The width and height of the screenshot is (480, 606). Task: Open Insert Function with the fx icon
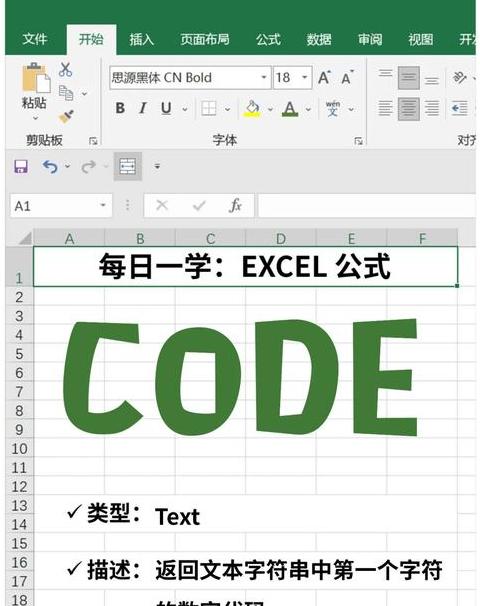tap(235, 205)
